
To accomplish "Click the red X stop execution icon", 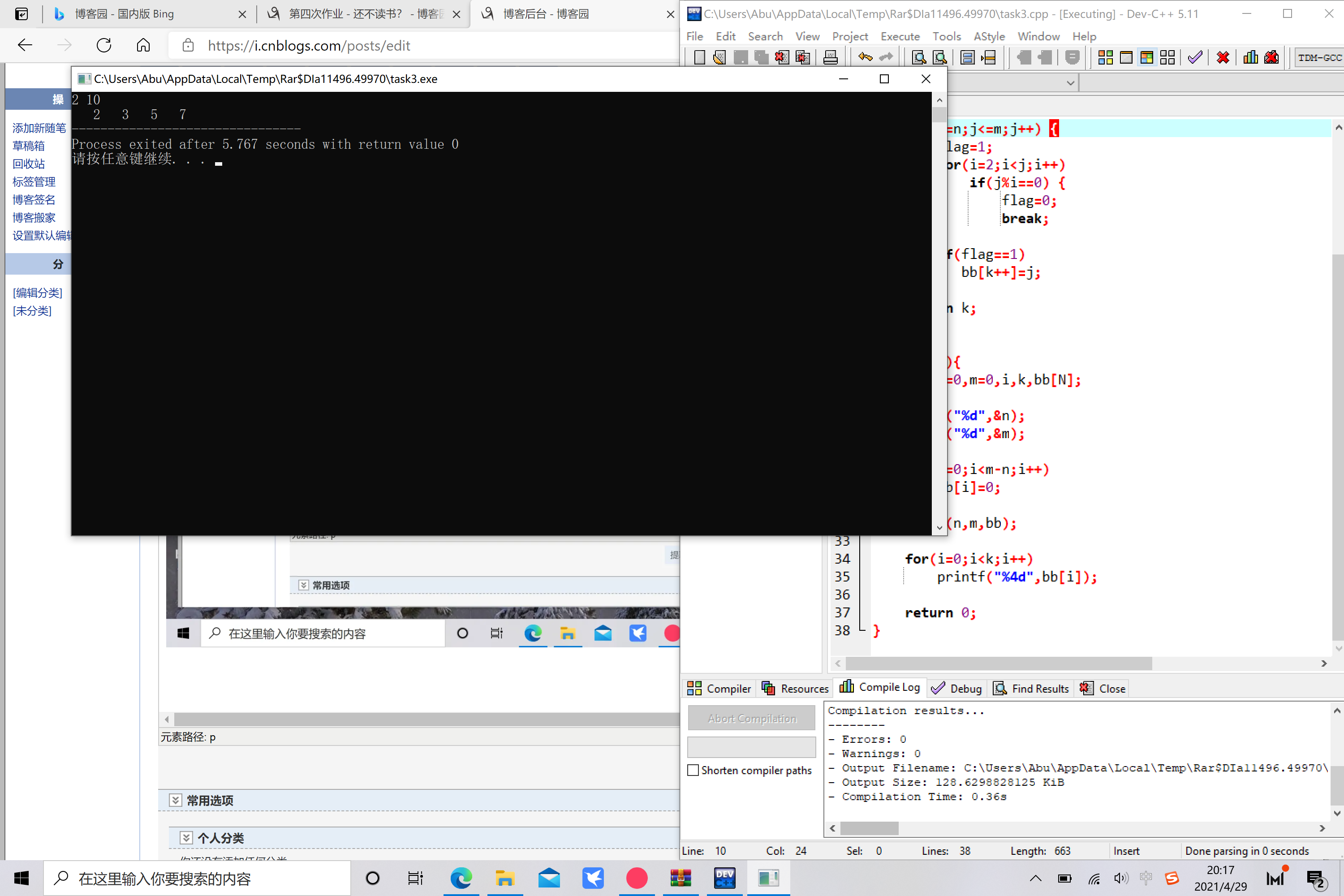I will click(x=1223, y=57).
